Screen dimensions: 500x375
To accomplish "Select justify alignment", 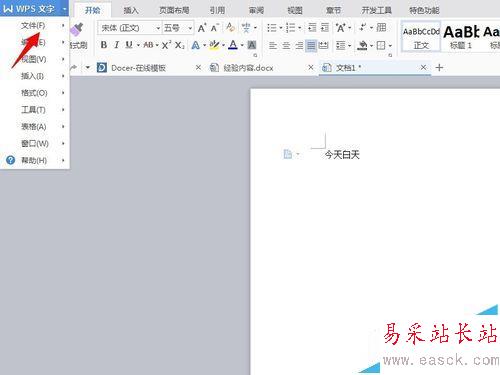I will coord(311,45).
